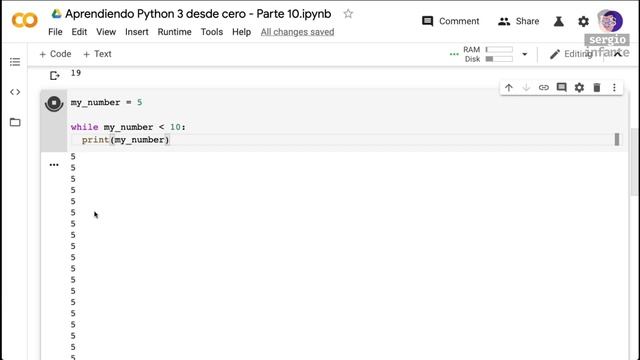Move cell down with arrow icon
The image size is (640, 360).
[x=526, y=87]
